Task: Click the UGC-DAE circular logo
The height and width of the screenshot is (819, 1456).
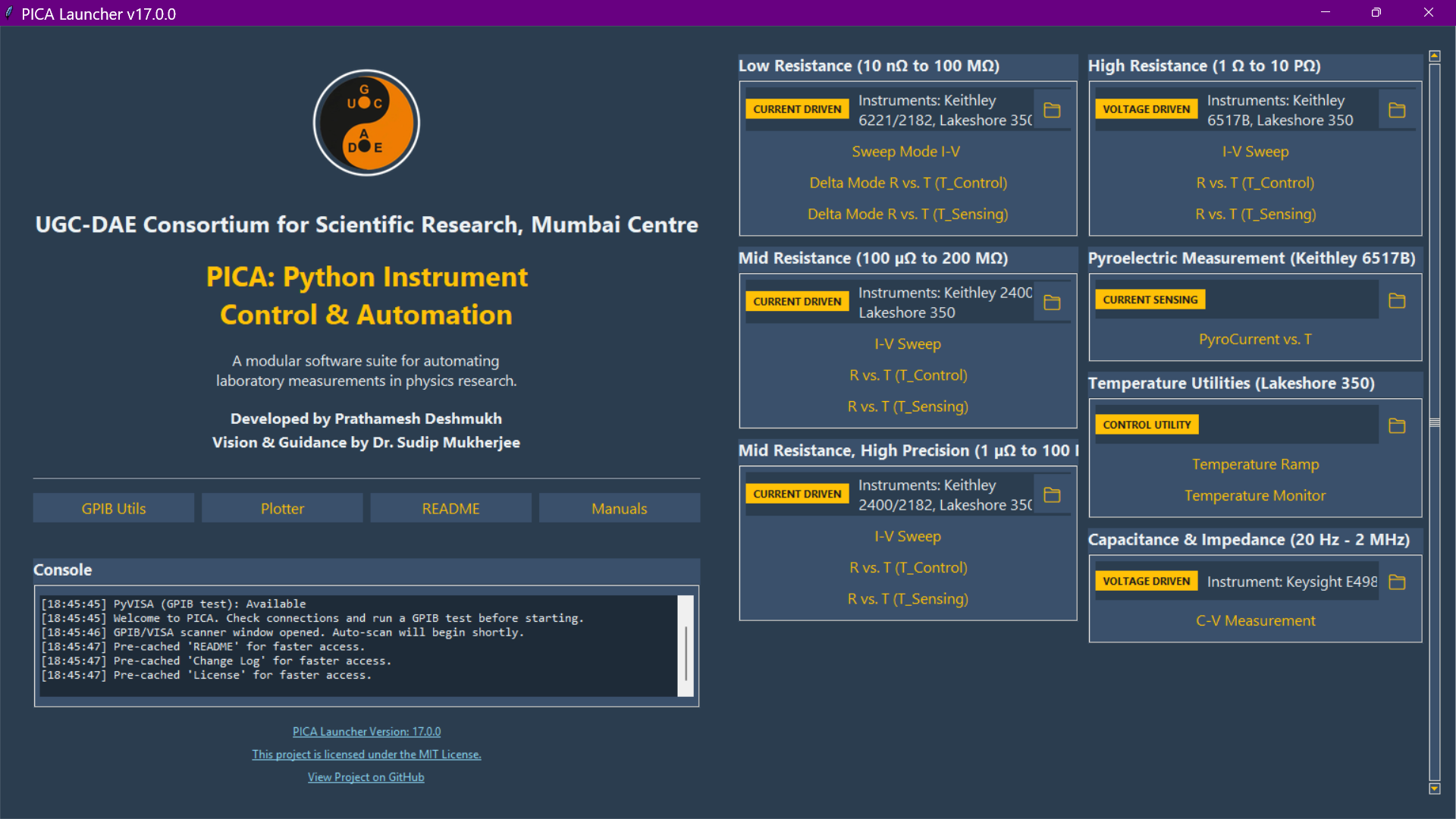Action: 366,123
